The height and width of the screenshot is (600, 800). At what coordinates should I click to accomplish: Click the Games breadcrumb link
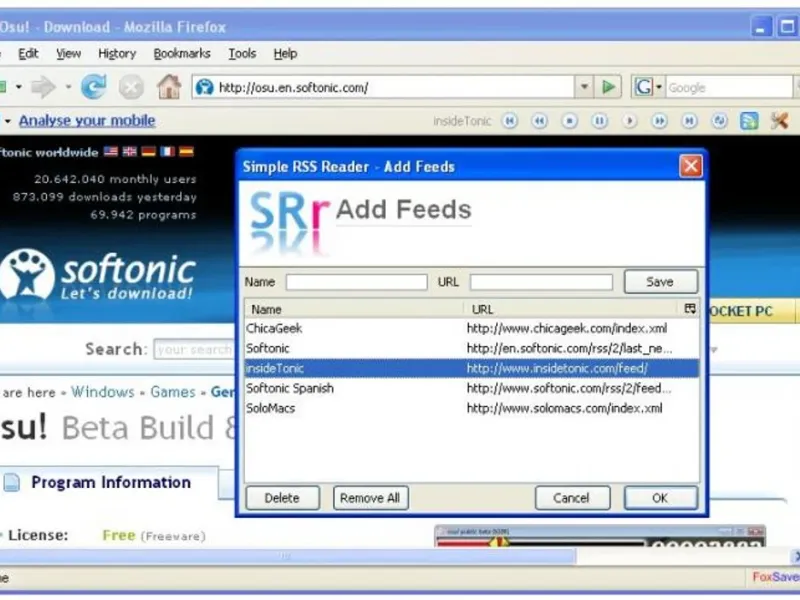172,392
